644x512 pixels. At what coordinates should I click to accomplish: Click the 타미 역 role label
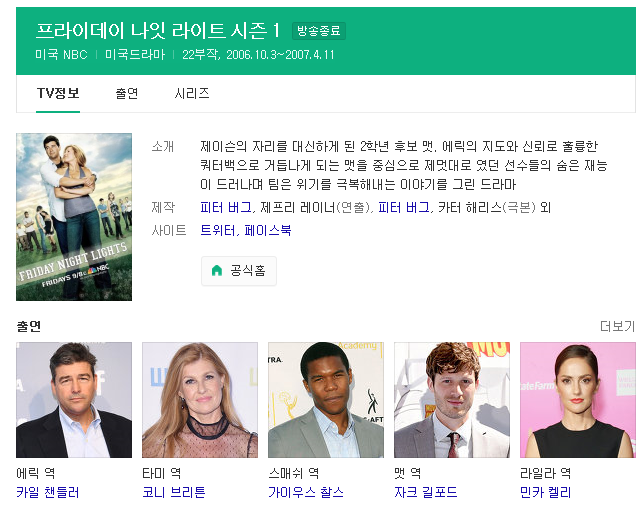(161, 473)
